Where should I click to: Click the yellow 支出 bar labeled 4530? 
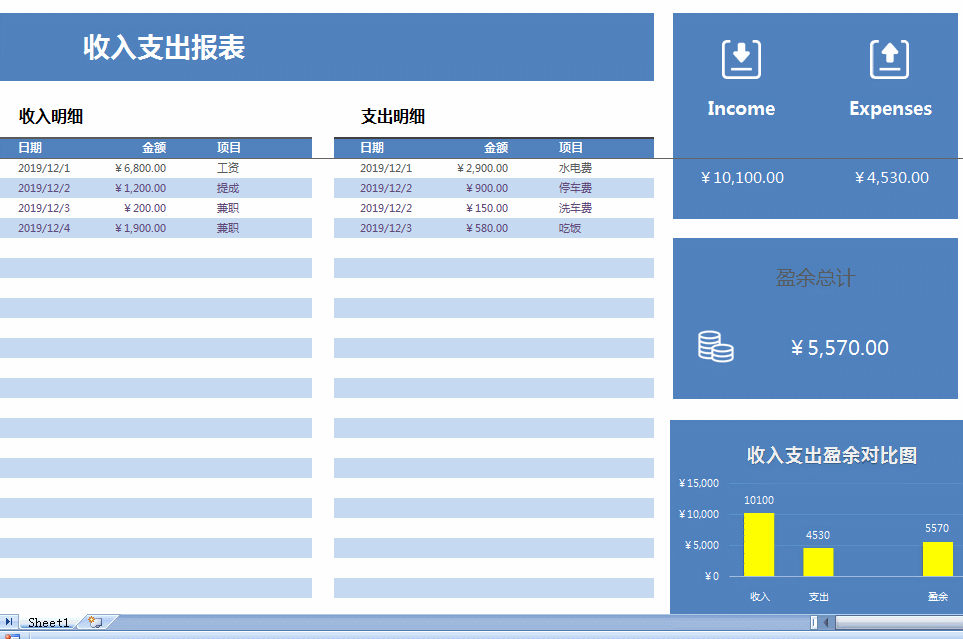(x=818, y=562)
